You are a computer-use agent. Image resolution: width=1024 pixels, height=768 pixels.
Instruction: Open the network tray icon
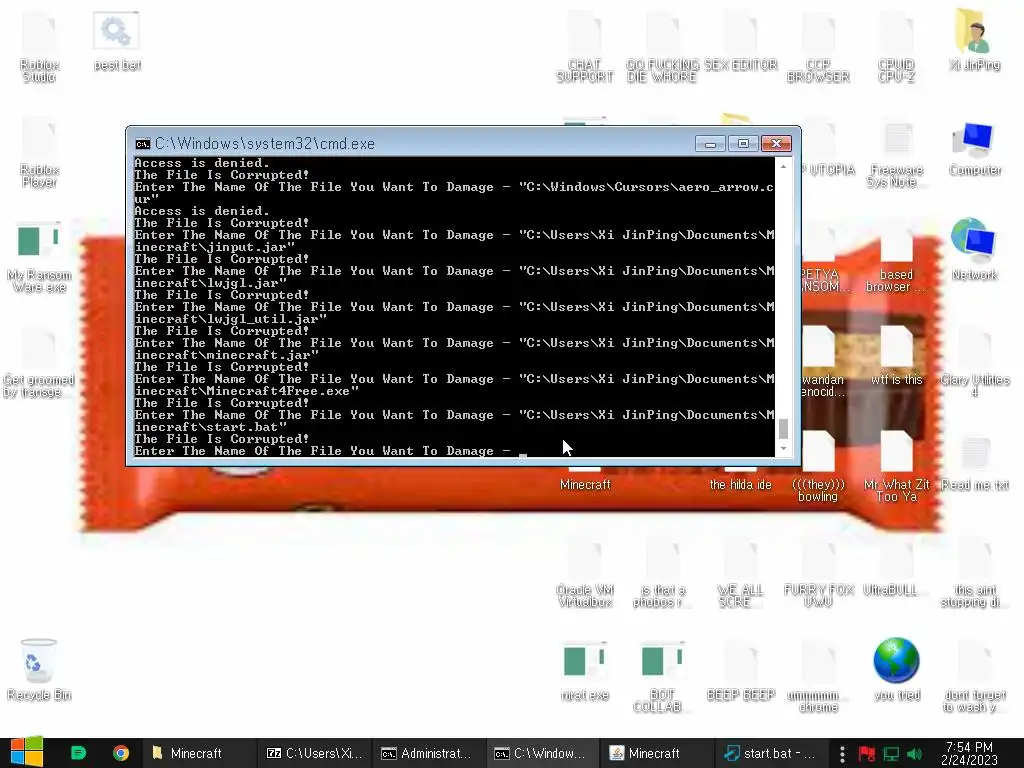(x=891, y=754)
